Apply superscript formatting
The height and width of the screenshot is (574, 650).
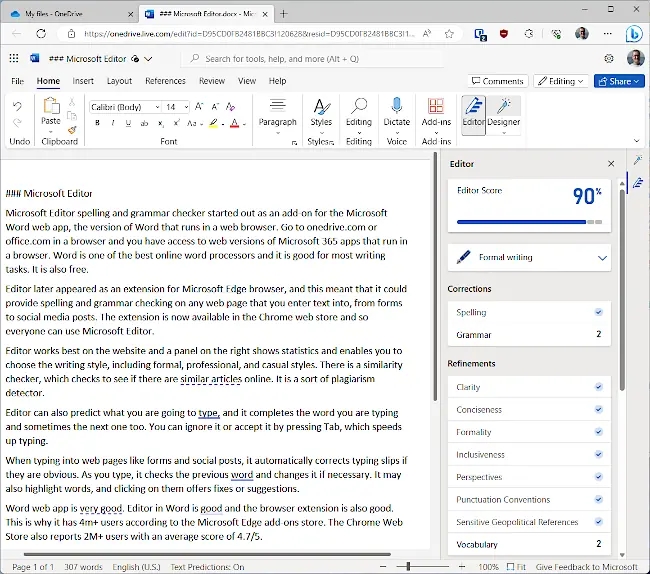177,123
